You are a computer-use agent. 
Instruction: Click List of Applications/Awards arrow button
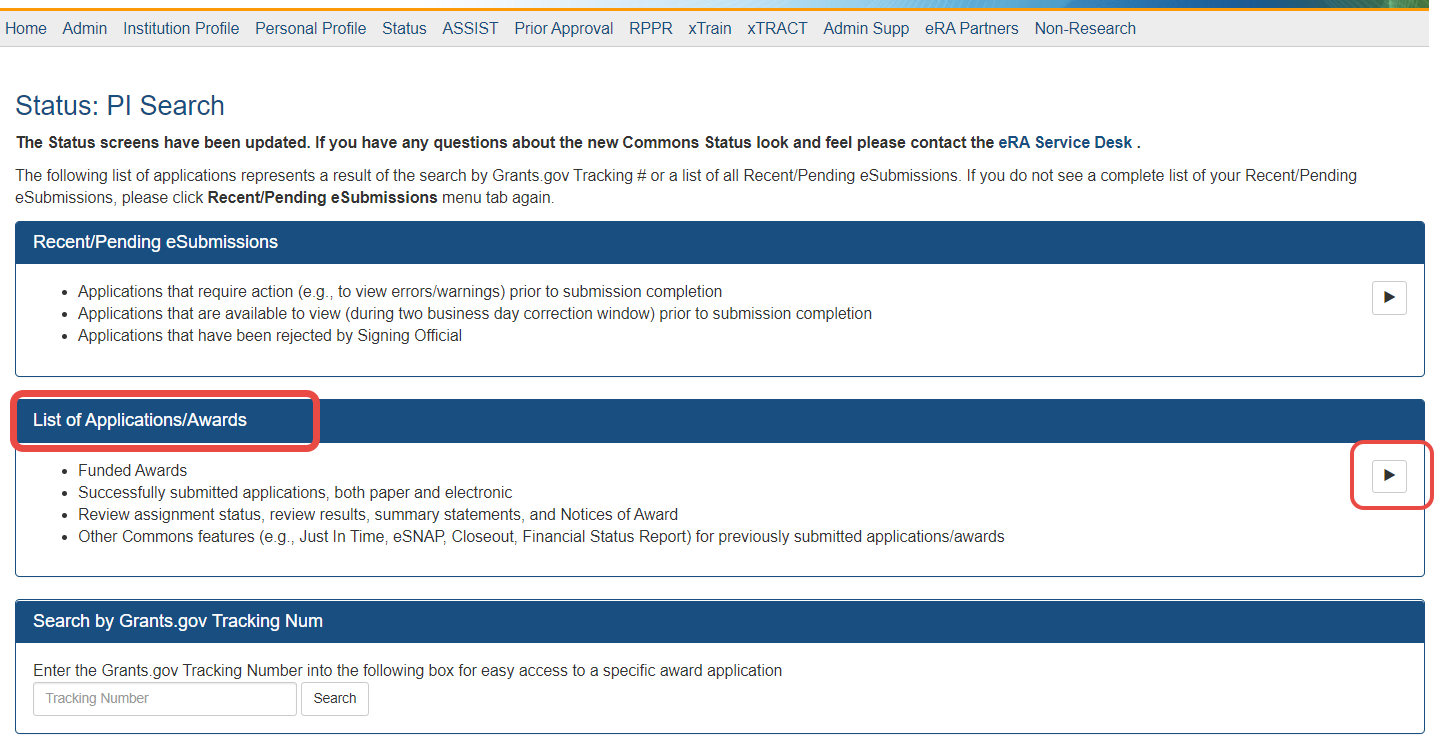(1388, 476)
